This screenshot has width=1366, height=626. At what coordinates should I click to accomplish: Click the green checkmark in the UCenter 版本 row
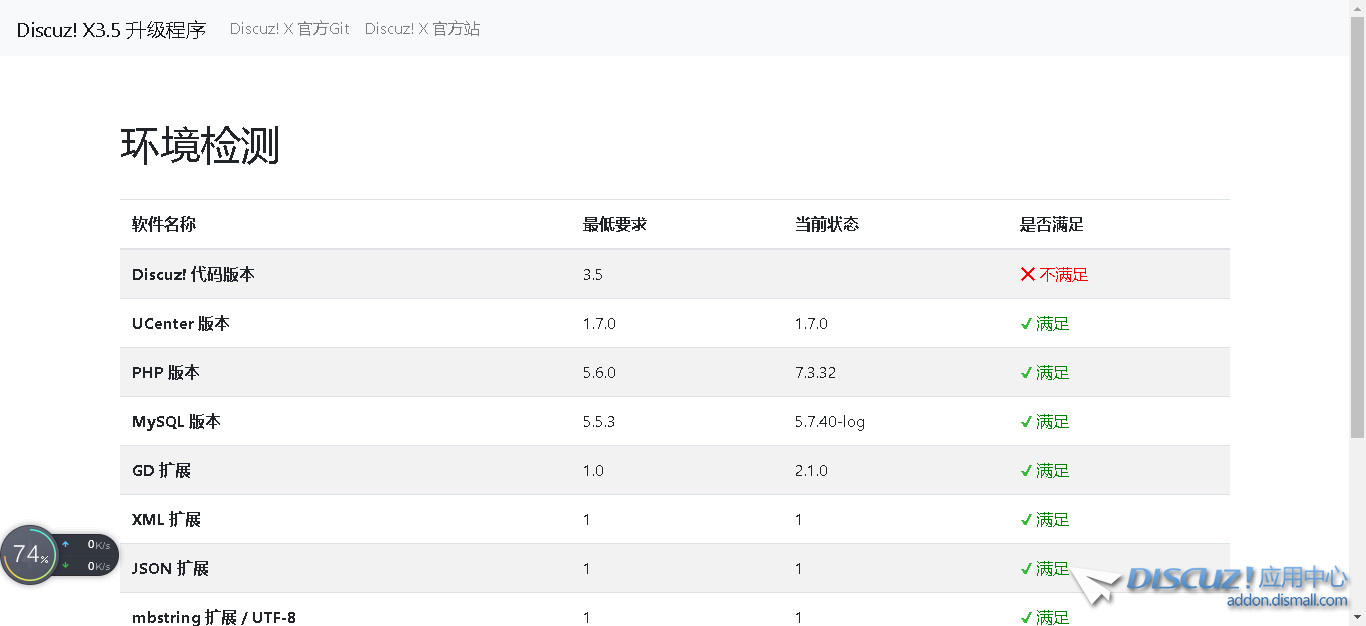tap(1026, 324)
